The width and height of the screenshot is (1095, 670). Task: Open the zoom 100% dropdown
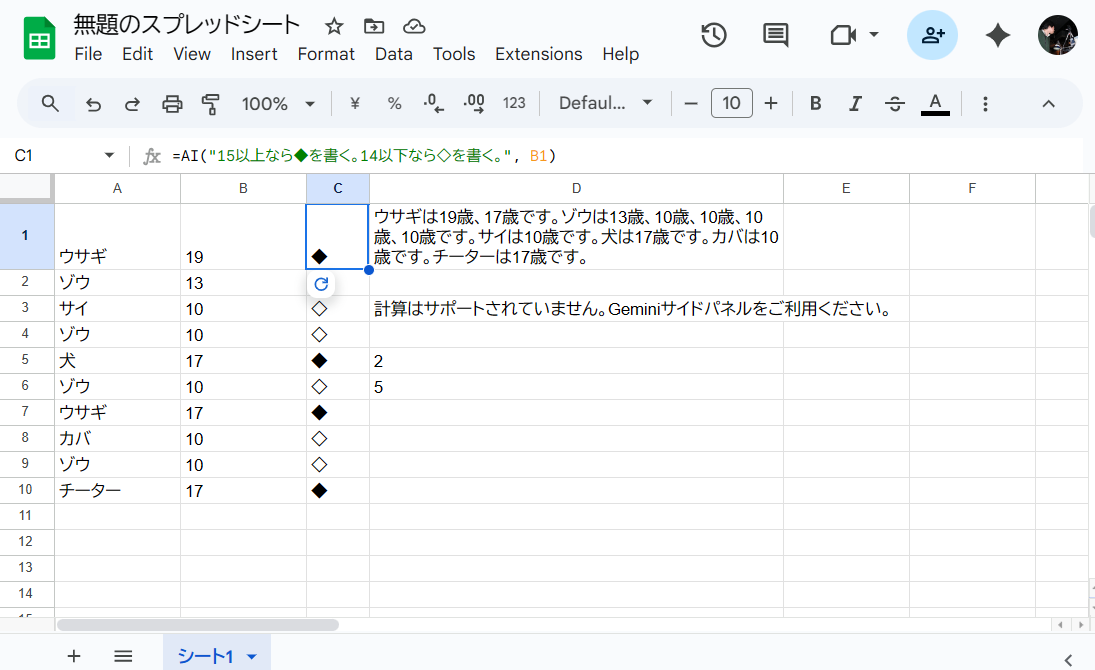[x=278, y=103]
